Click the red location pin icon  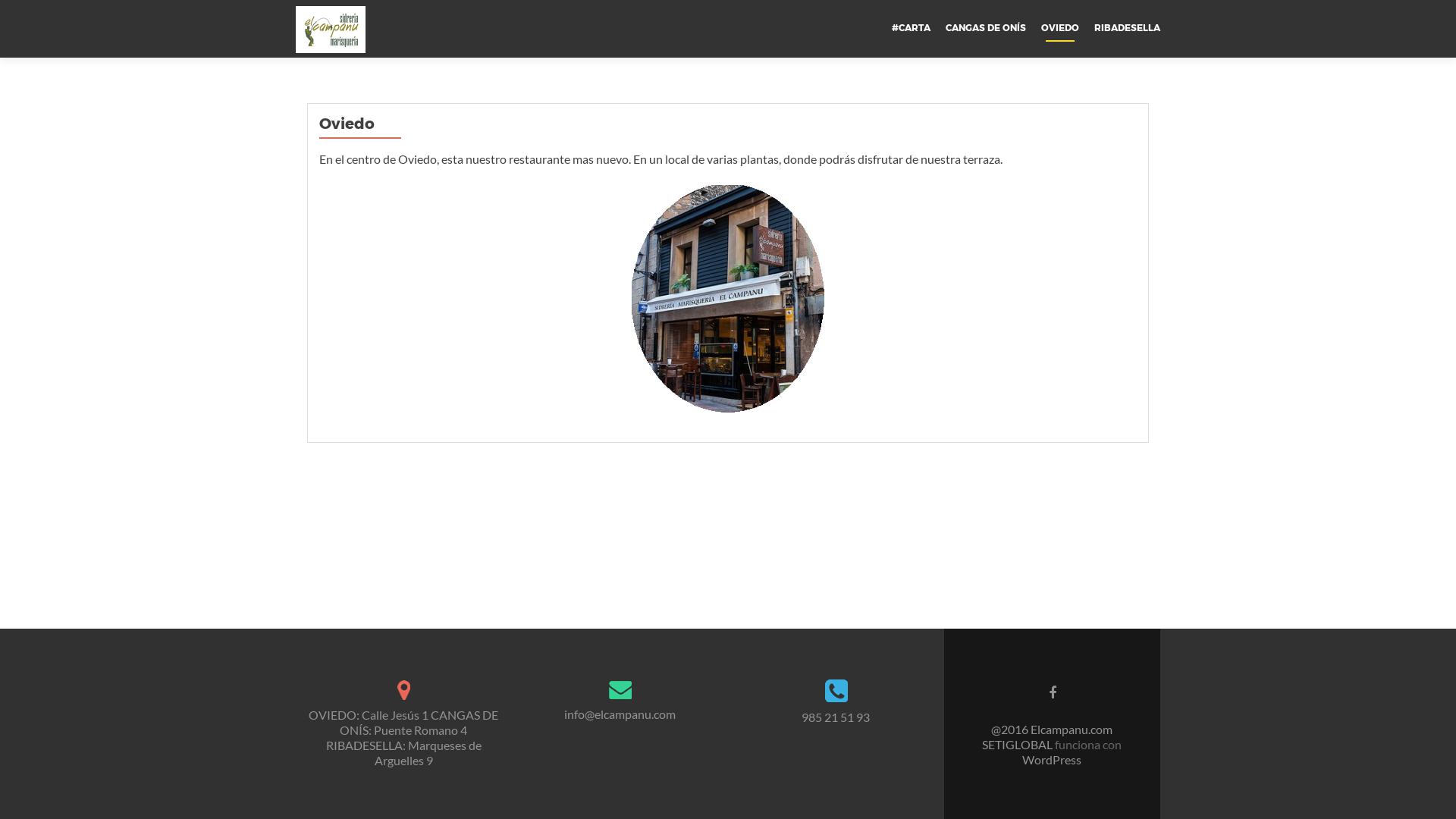[x=403, y=690]
